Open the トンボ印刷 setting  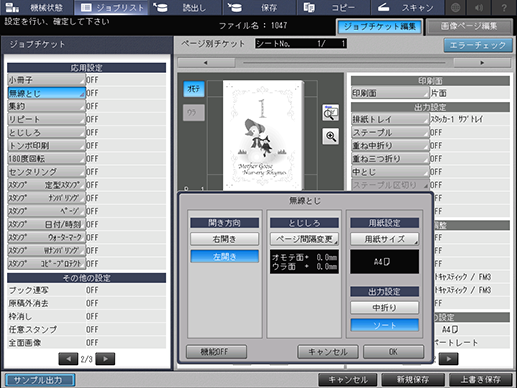[x=46, y=146]
